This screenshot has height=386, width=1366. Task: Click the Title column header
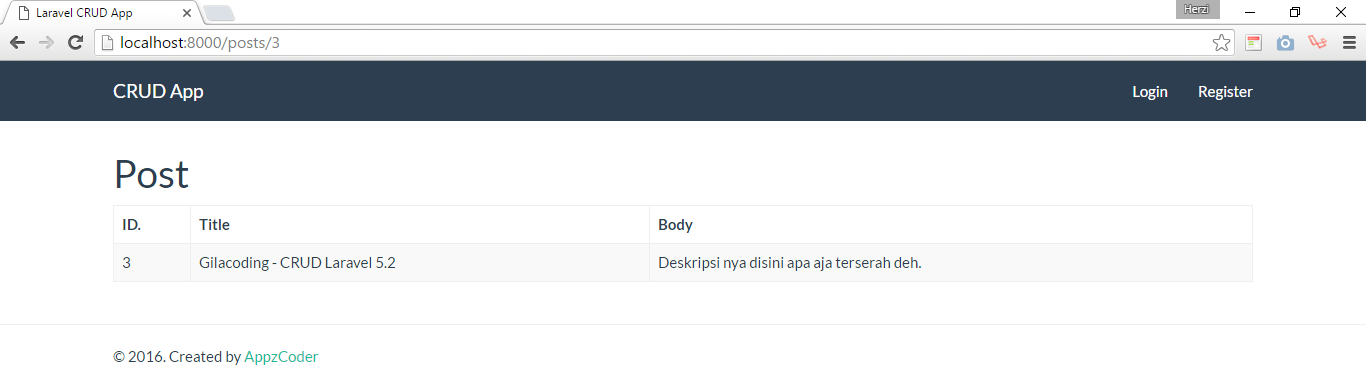click(x=420, y=225)
